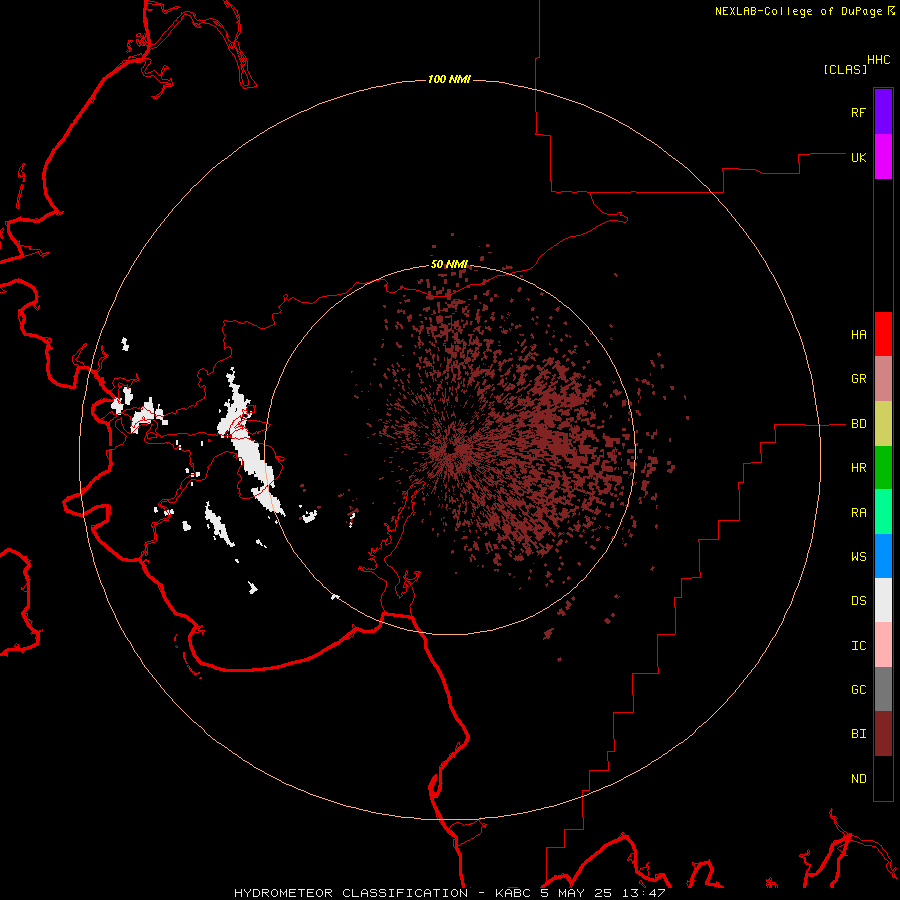
Task: Click the 5 MAY 25 date
Action: click(x=576, y=893)
